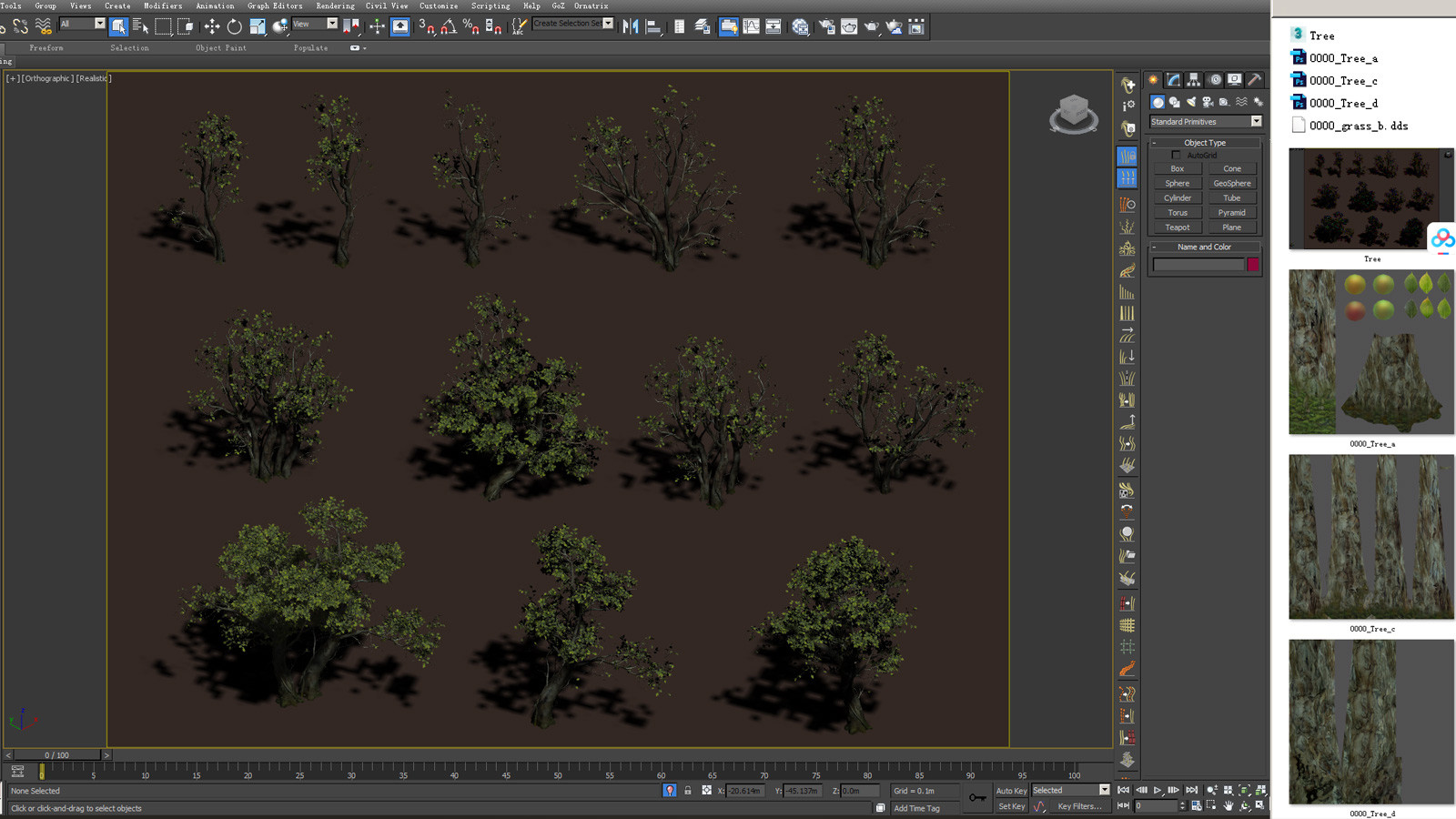Open the object color swatch in Name and Color
This screenshot has height=819, width=1456.
pyautogui.click(x=1253, y=263)
